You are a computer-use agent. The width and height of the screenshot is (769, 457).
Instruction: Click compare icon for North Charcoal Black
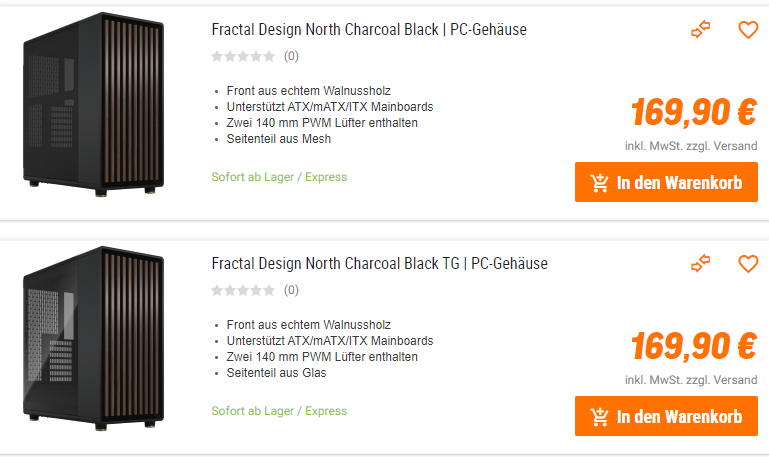[701, 31]
